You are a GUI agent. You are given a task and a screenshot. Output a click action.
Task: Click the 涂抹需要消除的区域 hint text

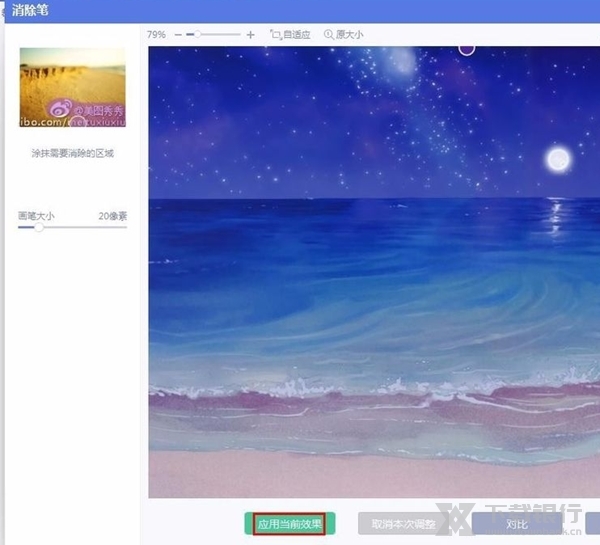click(x=72, y=155)
